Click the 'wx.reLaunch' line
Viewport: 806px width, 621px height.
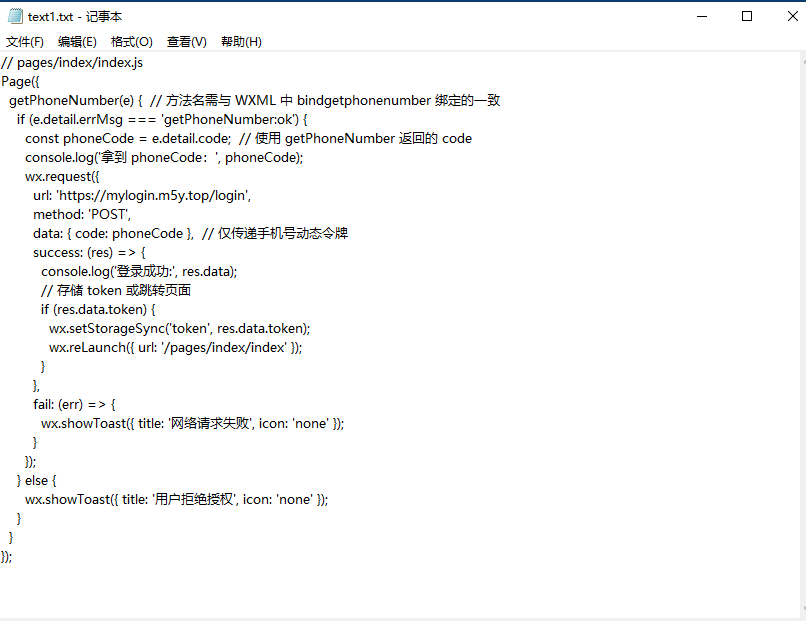pyautogui.click(x=176, y=348)
